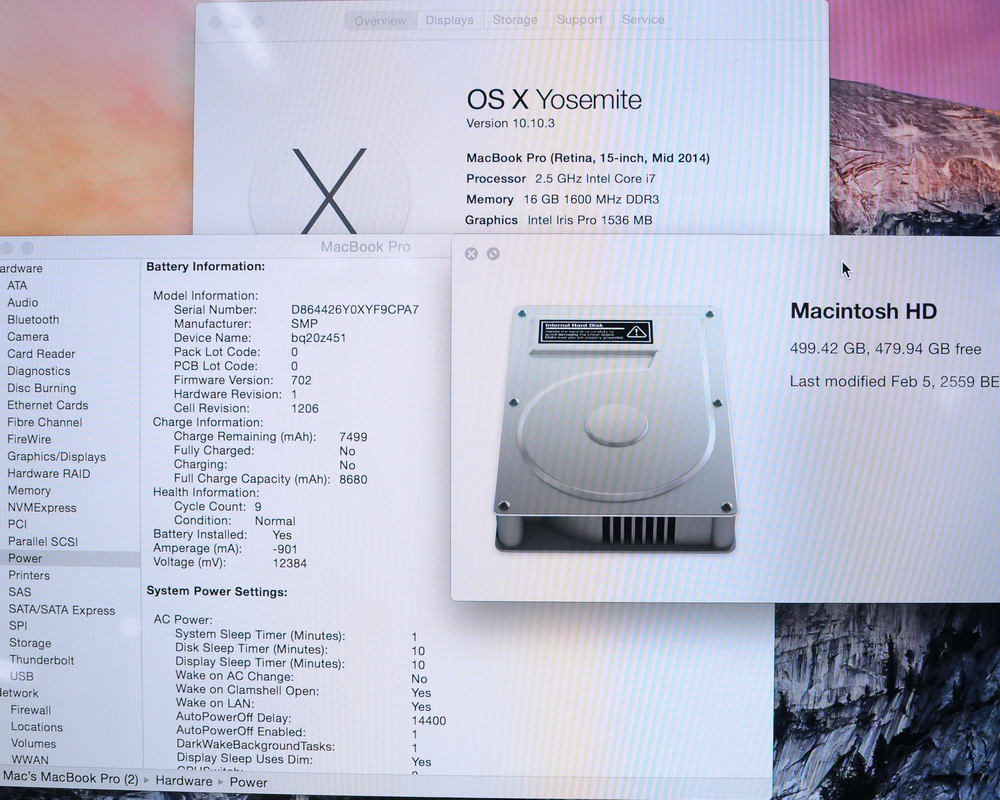This screenshot has width=1000, height=800.
Task: Click the Processor 2.5 GHz Intel Core i7 line
Action: [x=561, y=179]
